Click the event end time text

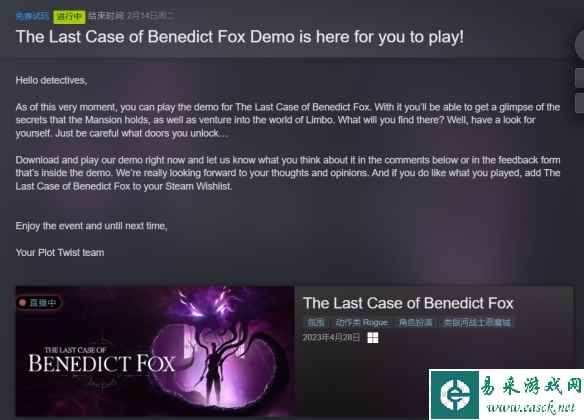(131, 16)
